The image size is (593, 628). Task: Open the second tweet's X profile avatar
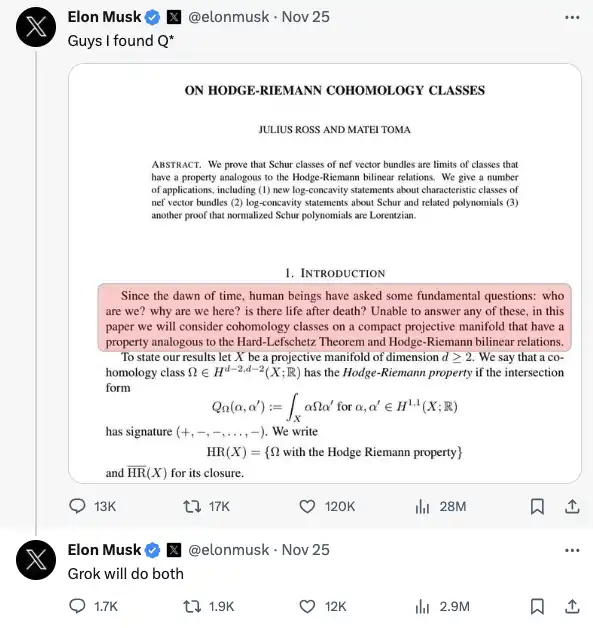[36, 560]
